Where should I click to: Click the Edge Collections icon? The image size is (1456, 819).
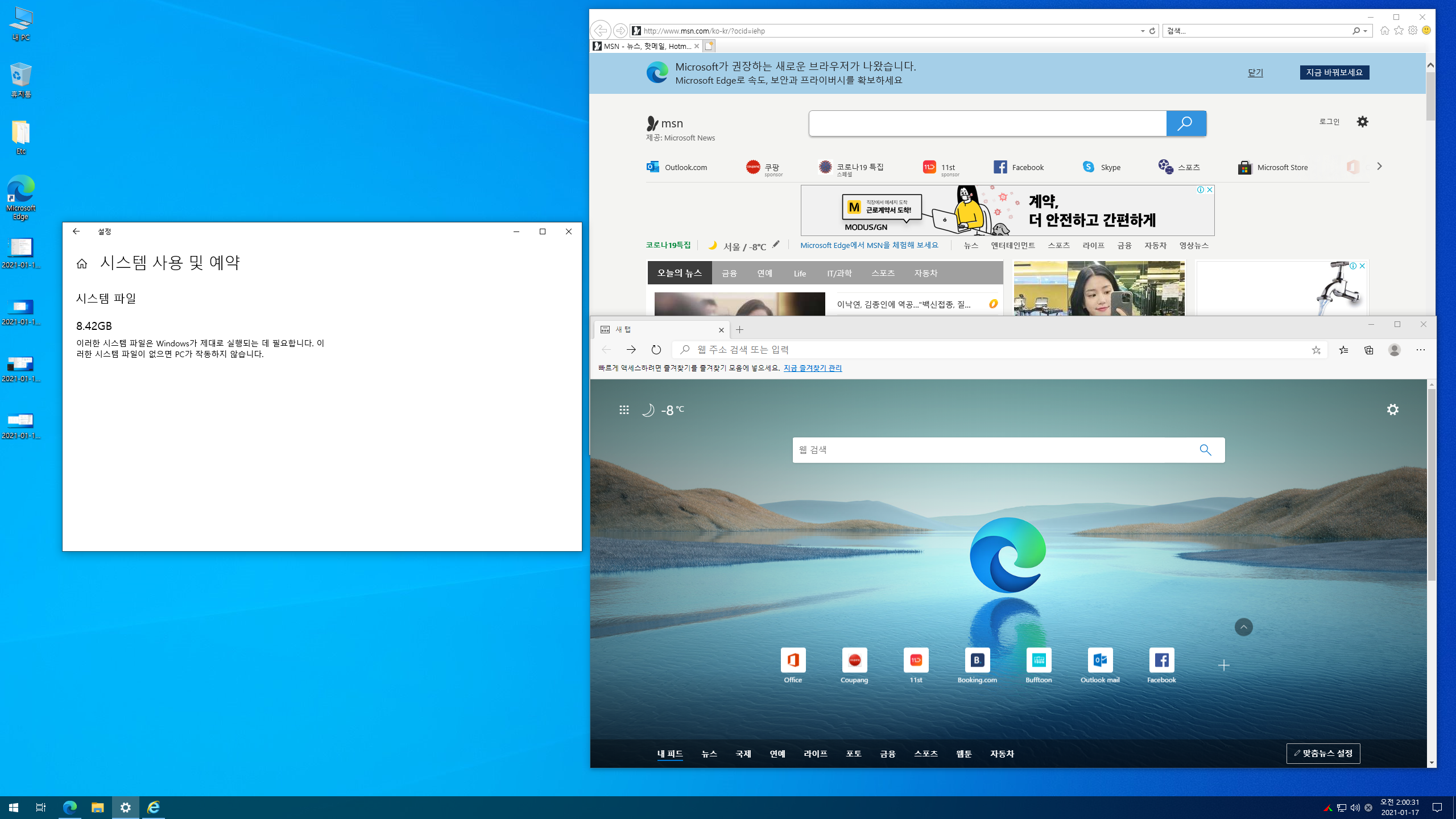point(1368,350)
